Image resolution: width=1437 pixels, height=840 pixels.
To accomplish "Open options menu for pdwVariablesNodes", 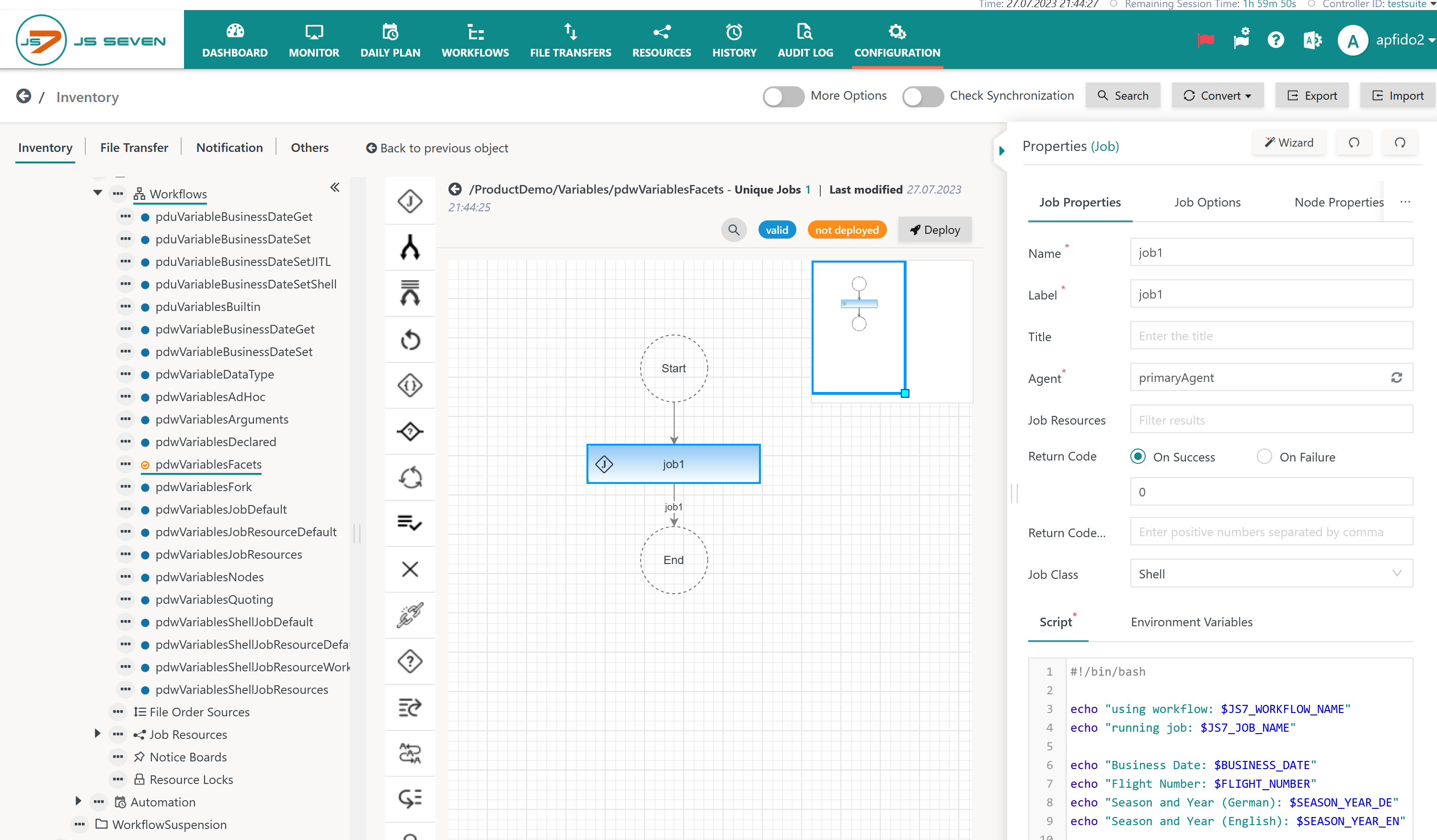I will point(126,576).
